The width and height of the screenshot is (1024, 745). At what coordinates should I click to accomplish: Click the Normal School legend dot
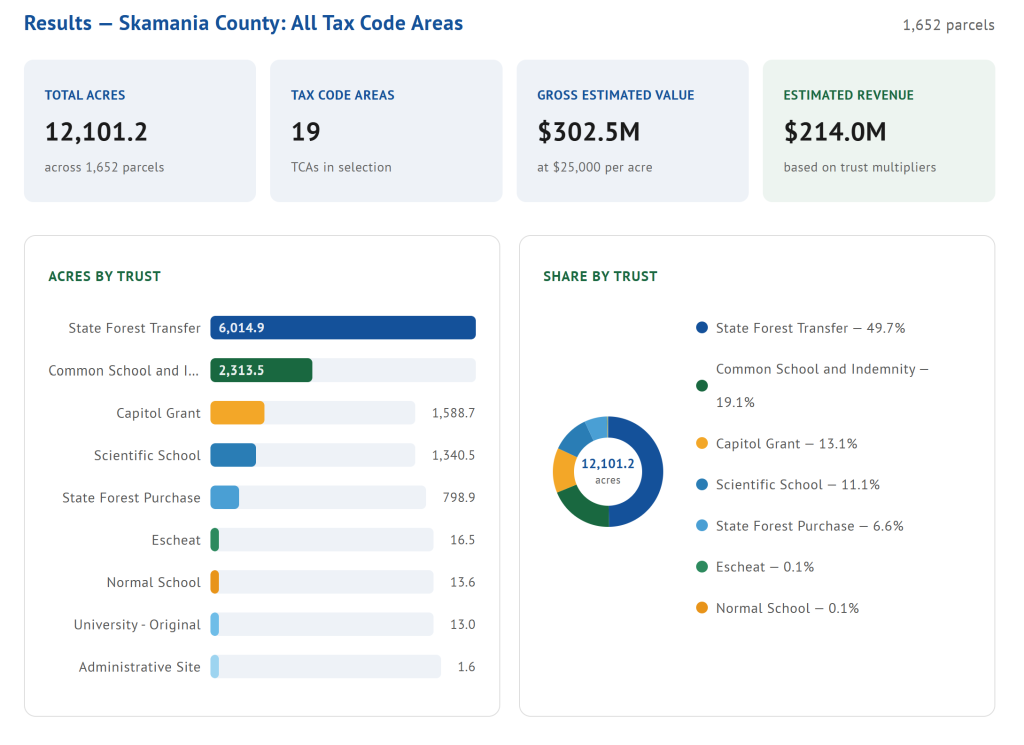[x=701, y=608]
